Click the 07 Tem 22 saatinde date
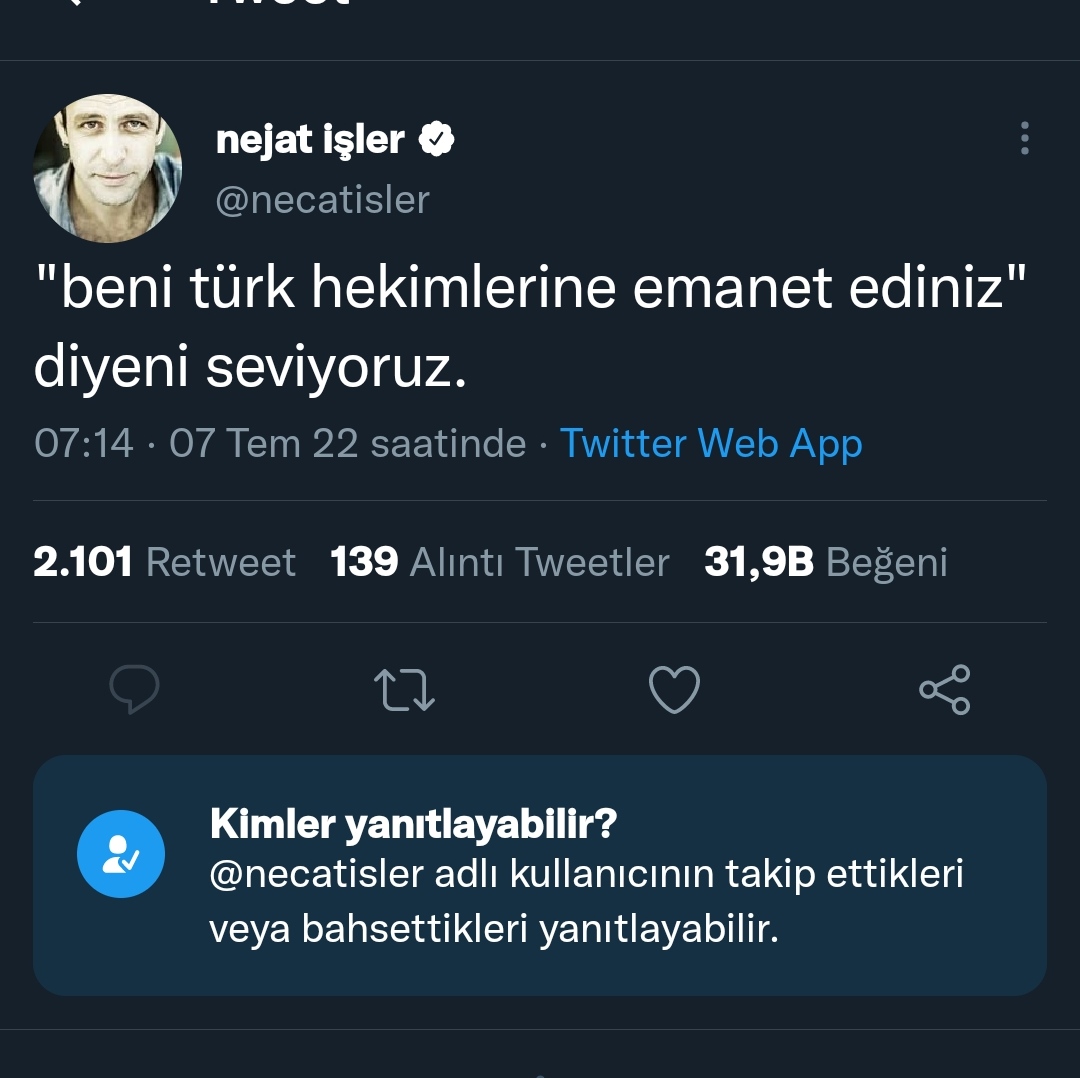 [x=347, y=443]
